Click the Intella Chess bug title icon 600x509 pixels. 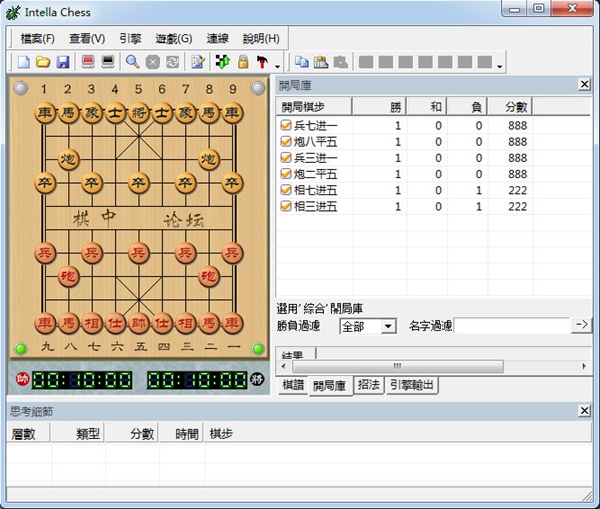pyautogui.click(x=13, y=13)
